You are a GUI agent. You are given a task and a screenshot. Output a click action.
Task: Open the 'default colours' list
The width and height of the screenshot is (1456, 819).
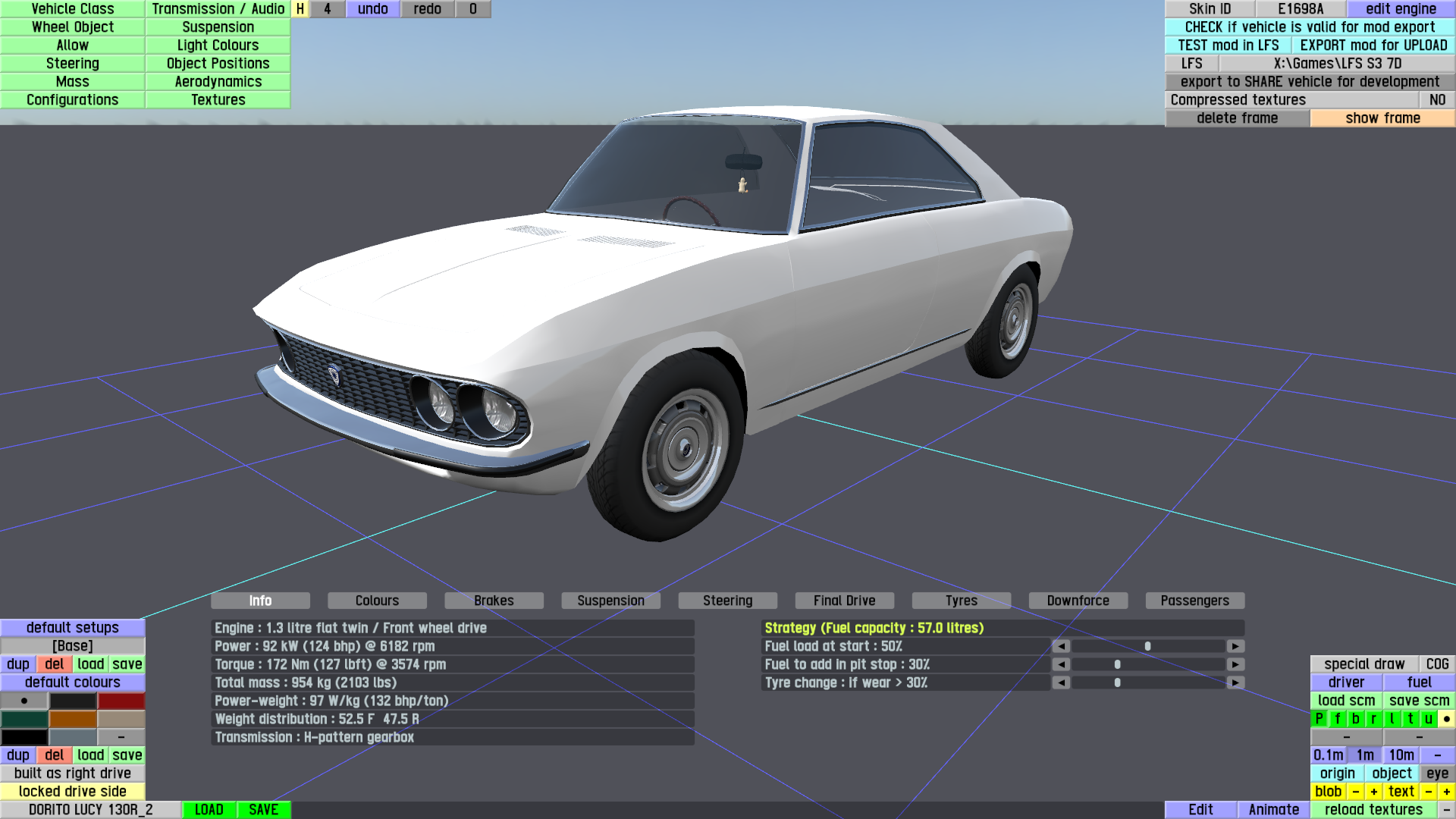click(73, 682)
